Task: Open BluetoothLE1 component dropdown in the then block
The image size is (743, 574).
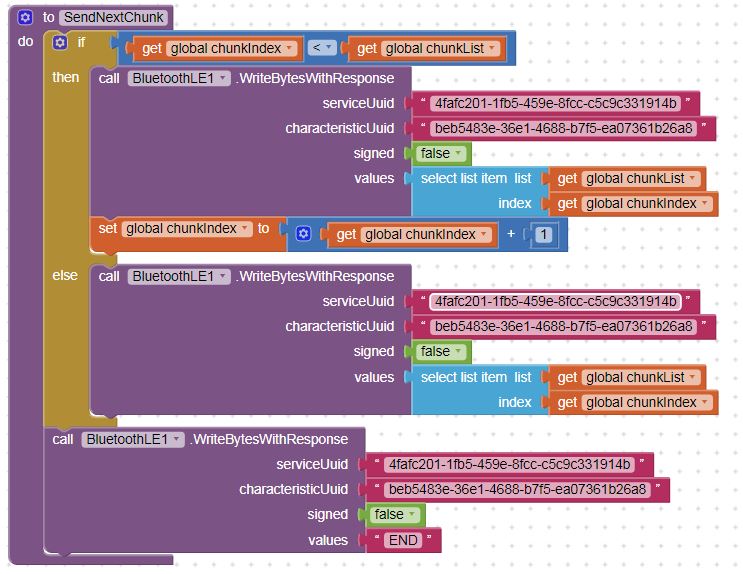Action: (x=179, y=78)
